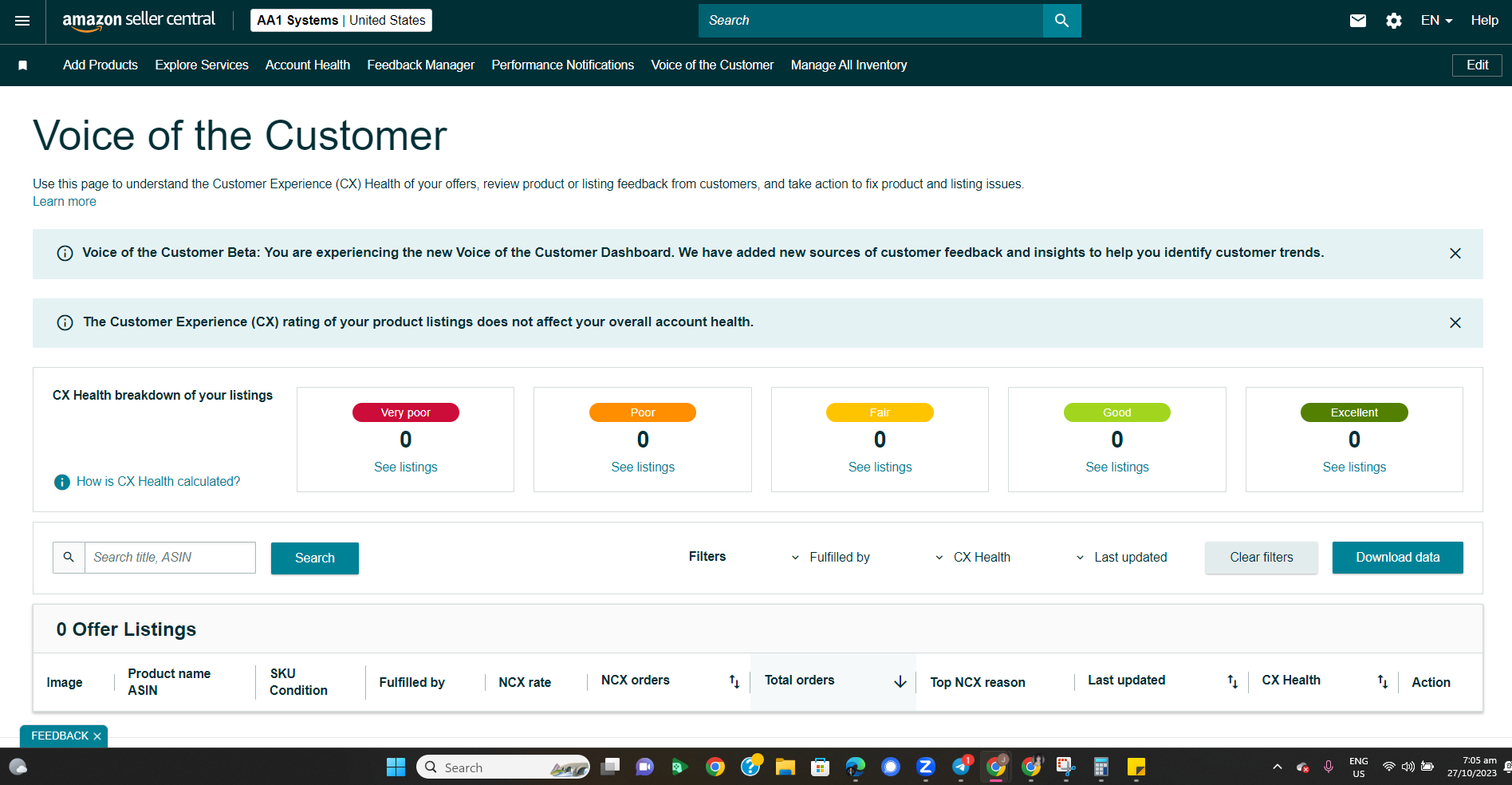The image size is (1512, 785).
Task: Dismiss the Voice of the Customer Beta banner
Action: tap(1455, 254)
